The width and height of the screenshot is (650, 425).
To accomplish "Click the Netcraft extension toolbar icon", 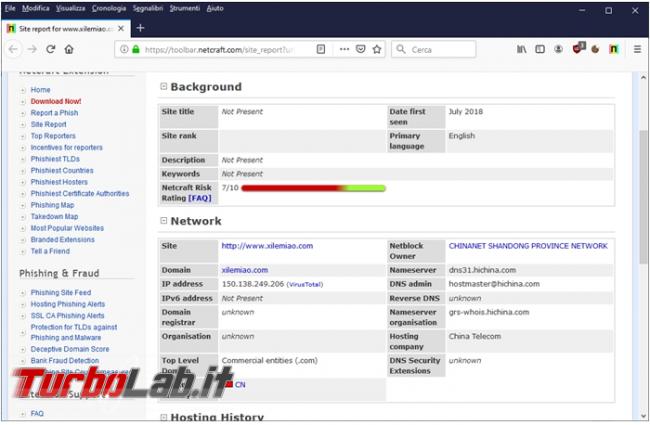I will [x=614, y=49].
